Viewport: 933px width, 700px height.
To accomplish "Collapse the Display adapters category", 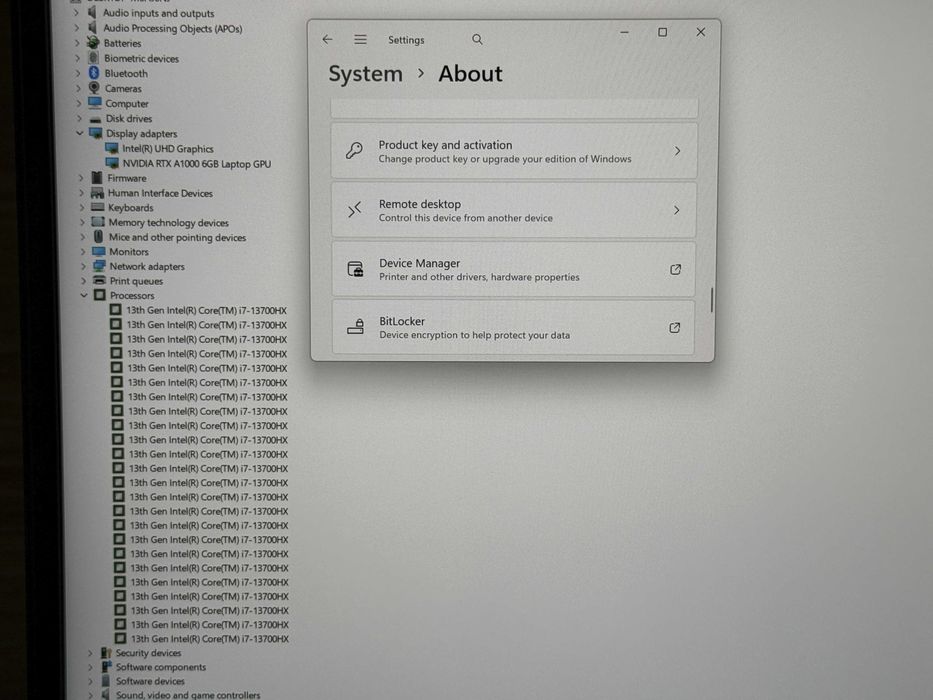I will point(80,133).
